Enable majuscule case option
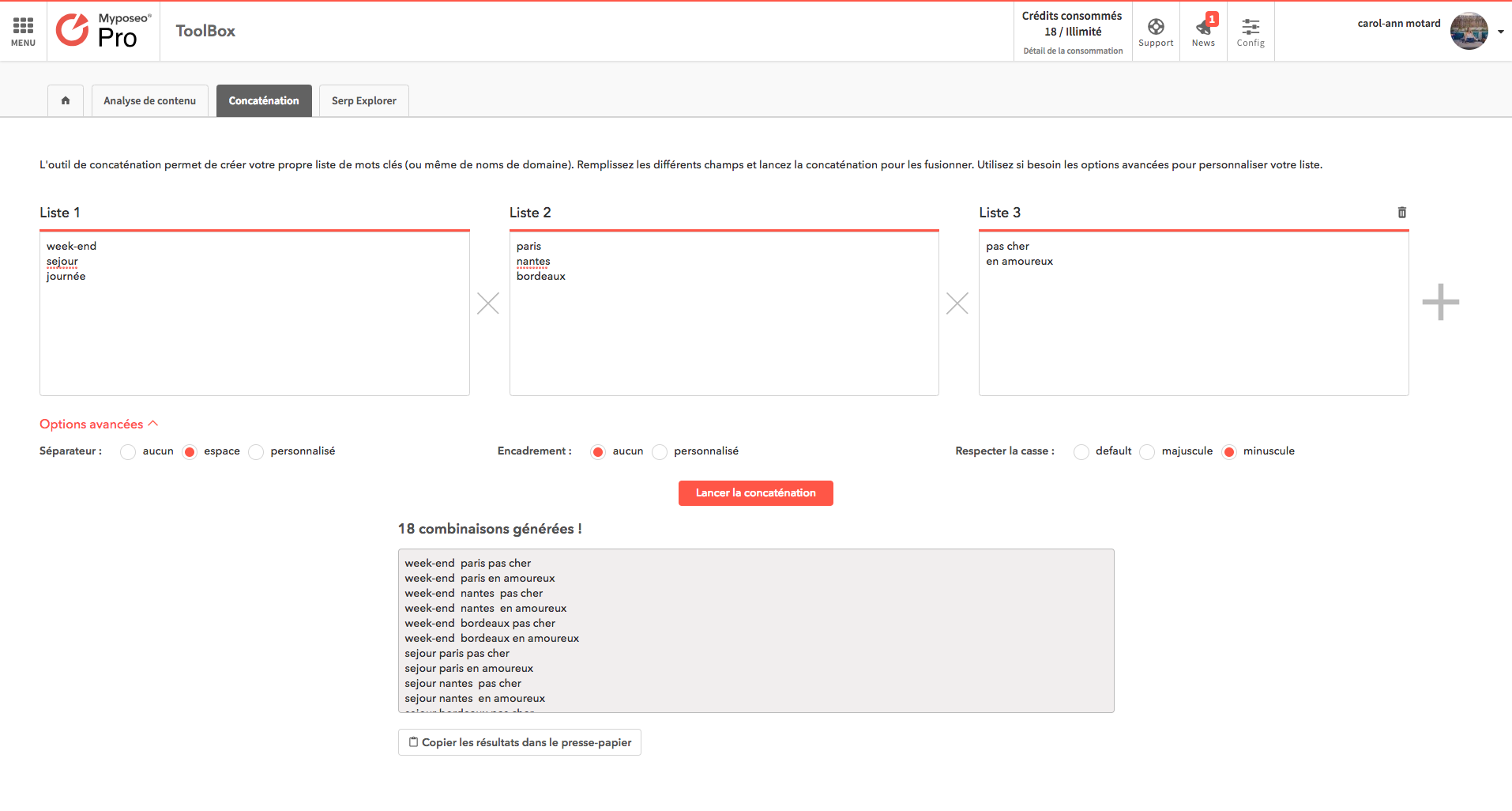Viewport: 1512px width, 811px height. click(1147, 451)
